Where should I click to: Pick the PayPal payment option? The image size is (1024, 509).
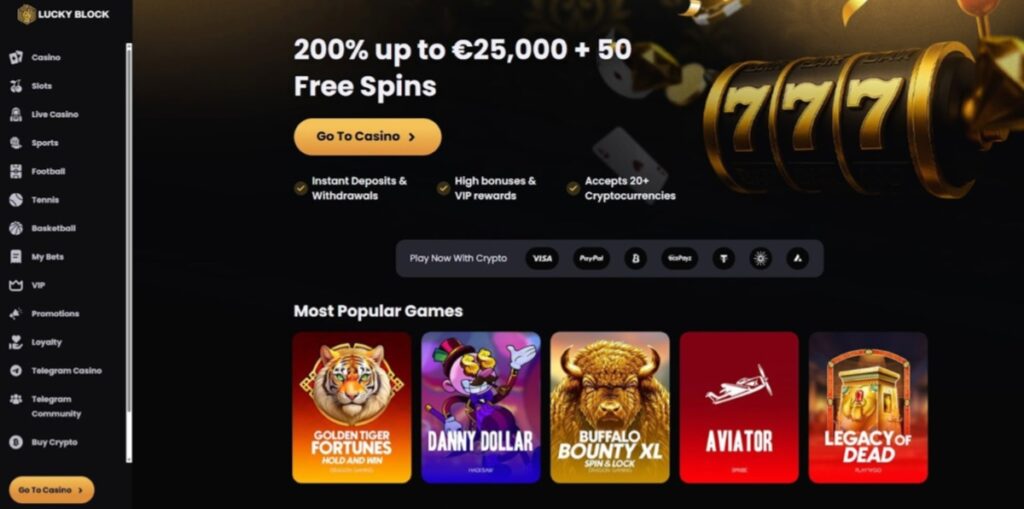(x=592, y=259)
